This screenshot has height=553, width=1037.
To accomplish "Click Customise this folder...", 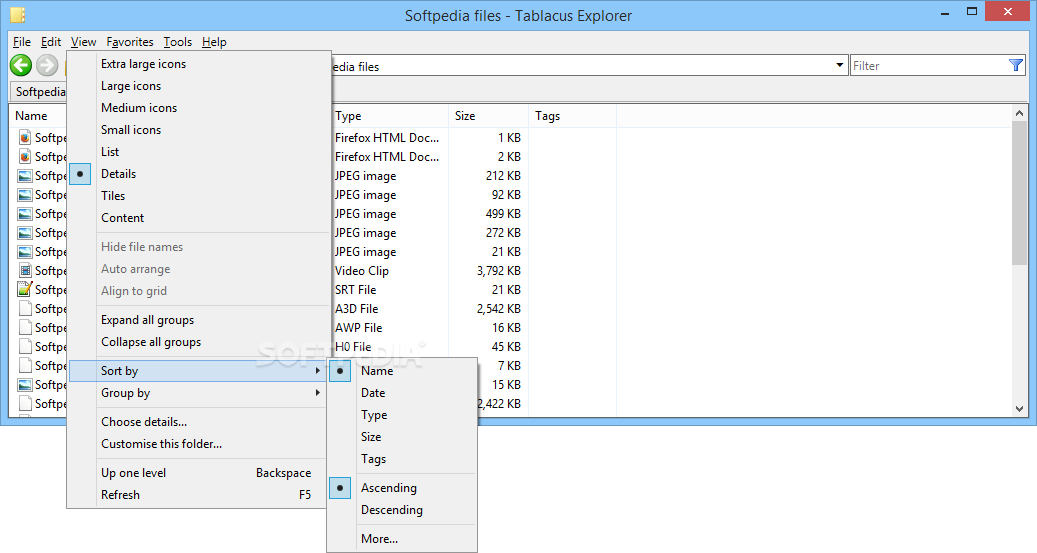I will [198, 444].
